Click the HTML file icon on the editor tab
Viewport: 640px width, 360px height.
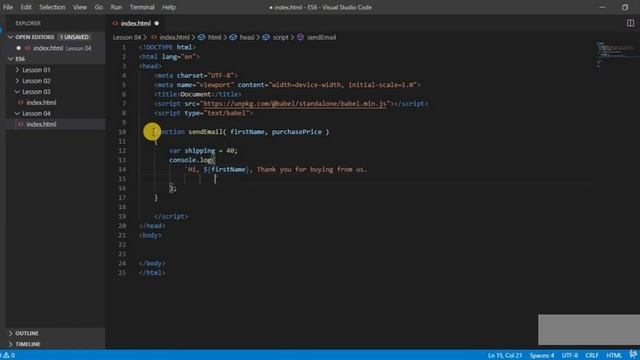tap(115, 23)
